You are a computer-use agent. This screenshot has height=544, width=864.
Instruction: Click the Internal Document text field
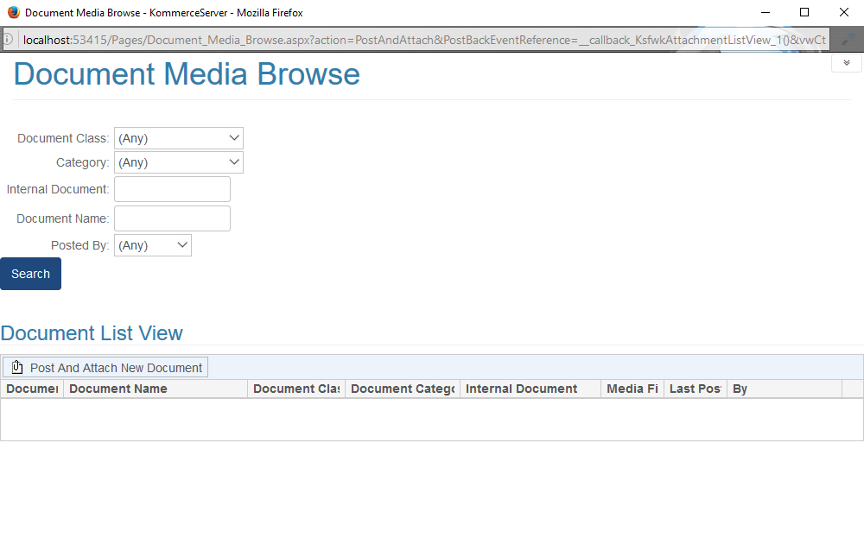(172, 189)
